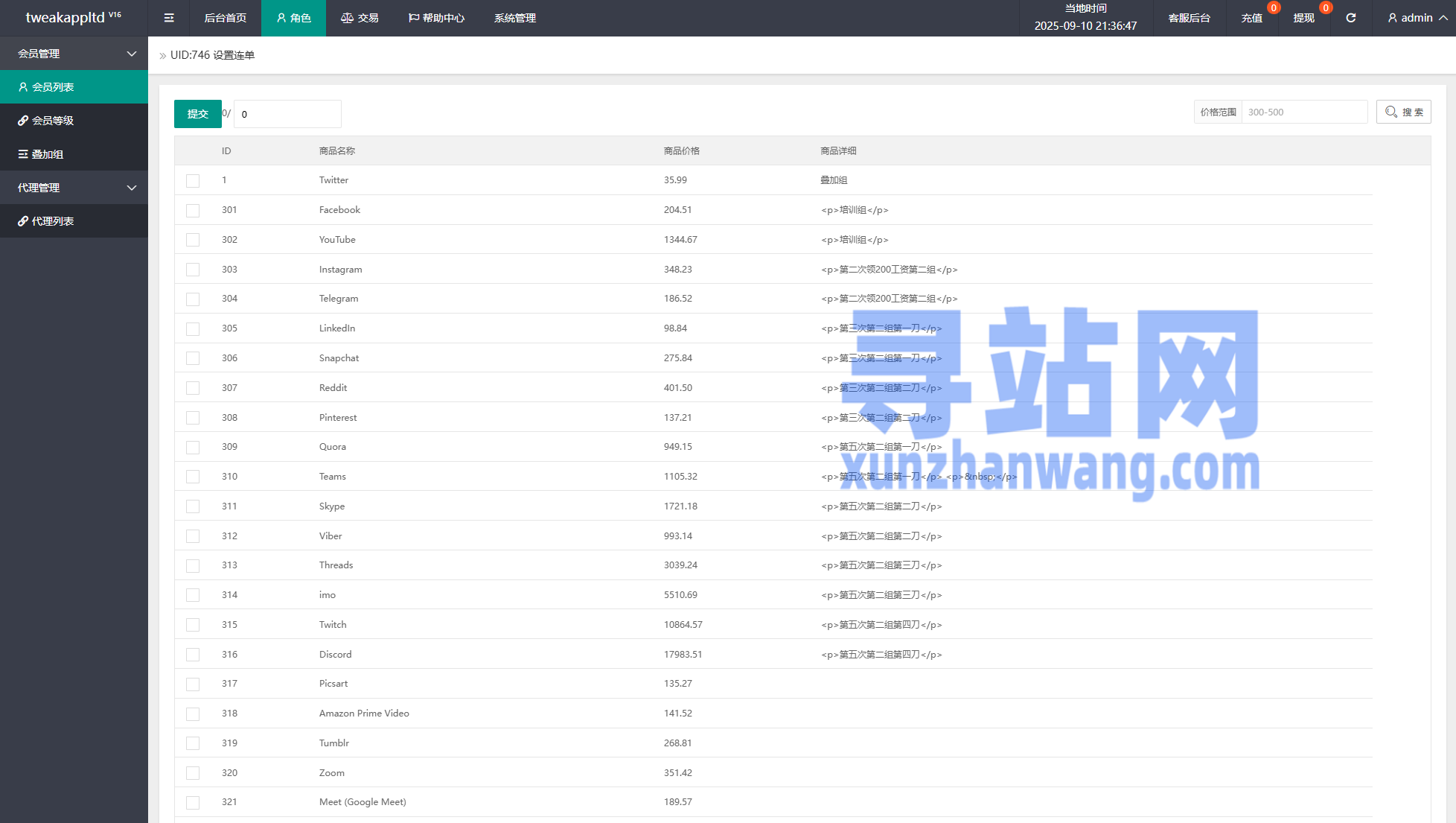Switch to the 交易 top menu
This screenshot has width=1456, height=823.
click(360, 18)
